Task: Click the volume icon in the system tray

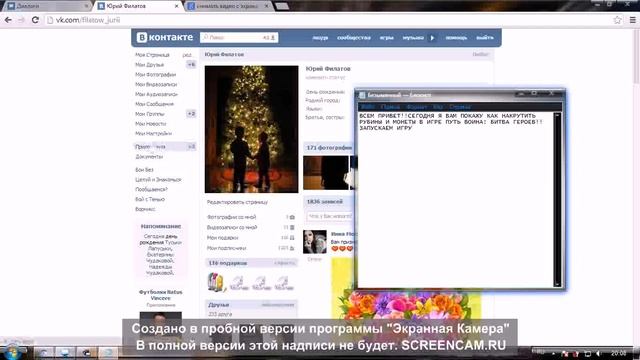Action: click(598, 353)
